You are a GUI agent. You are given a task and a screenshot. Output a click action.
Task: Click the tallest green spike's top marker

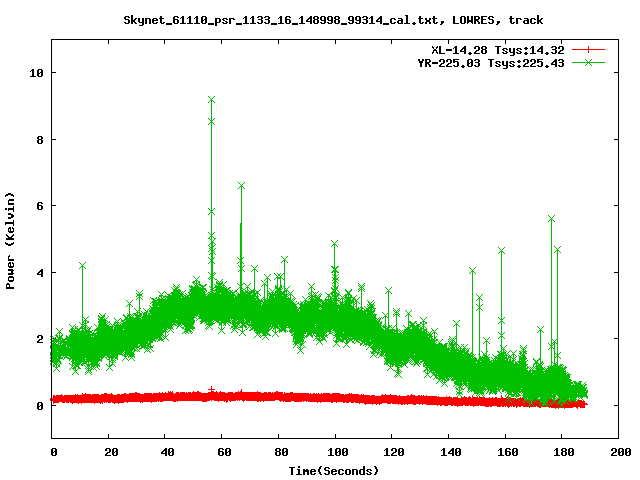coord(211,100)
